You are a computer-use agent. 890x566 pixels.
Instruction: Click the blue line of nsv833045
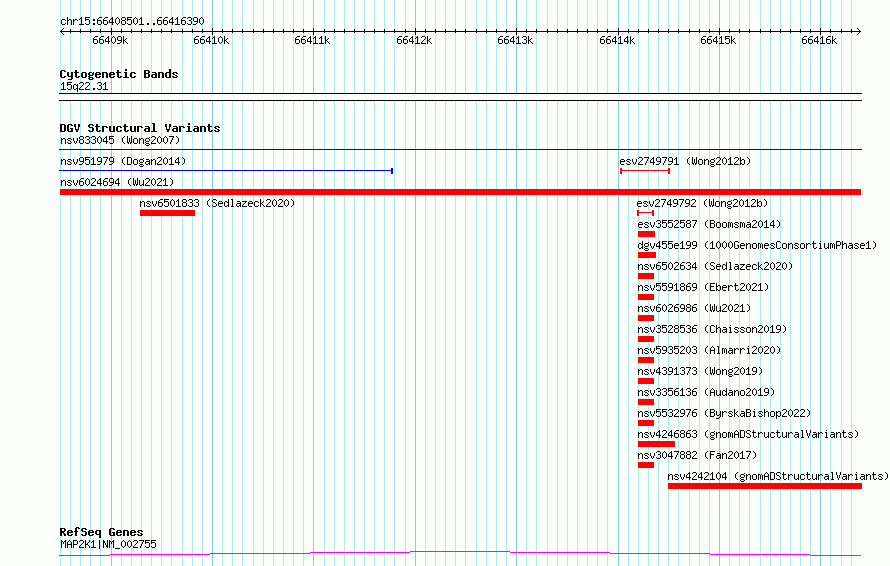[x=460, y=149]
